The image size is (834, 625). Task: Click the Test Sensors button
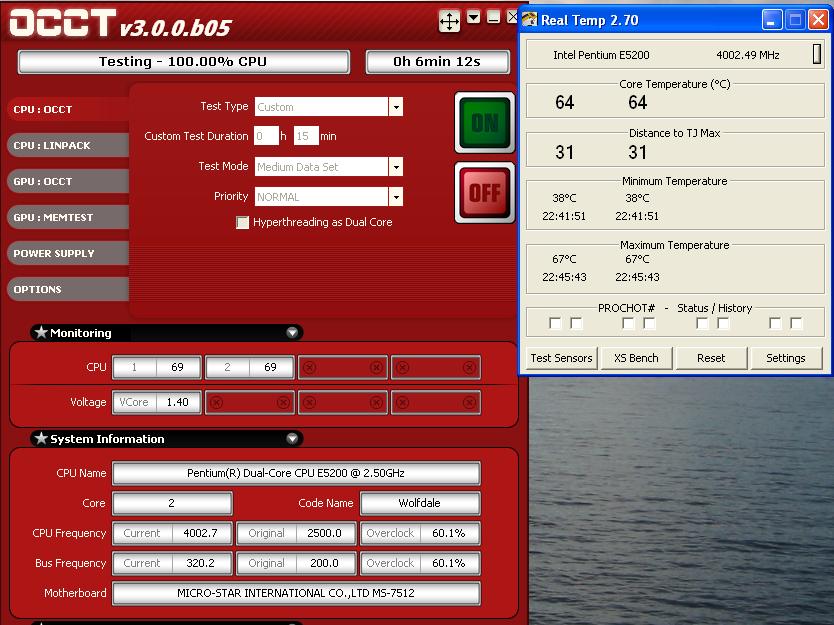(x=561, y=358)
